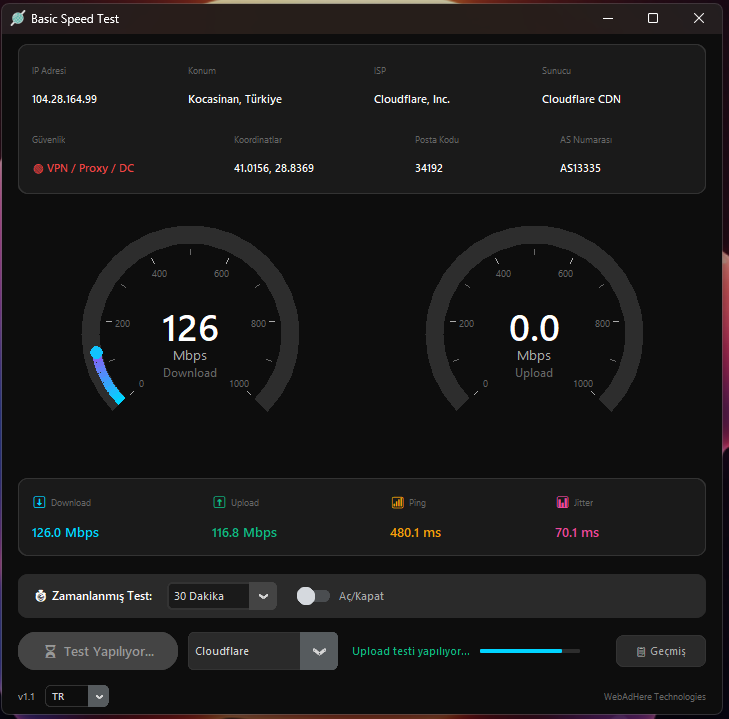
Task: Toggle the Aç/Kapat scheduled test switch
Action: pos(313,596)
